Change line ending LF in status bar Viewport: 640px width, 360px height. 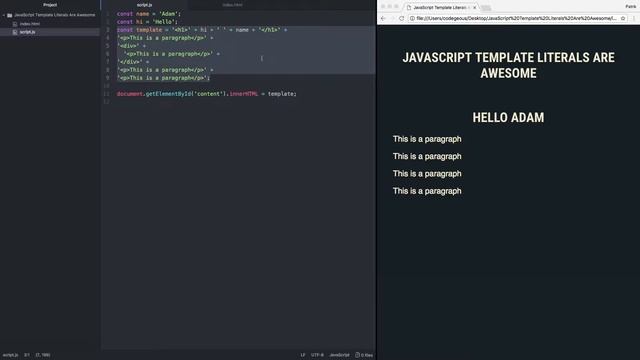click(303, 355)
